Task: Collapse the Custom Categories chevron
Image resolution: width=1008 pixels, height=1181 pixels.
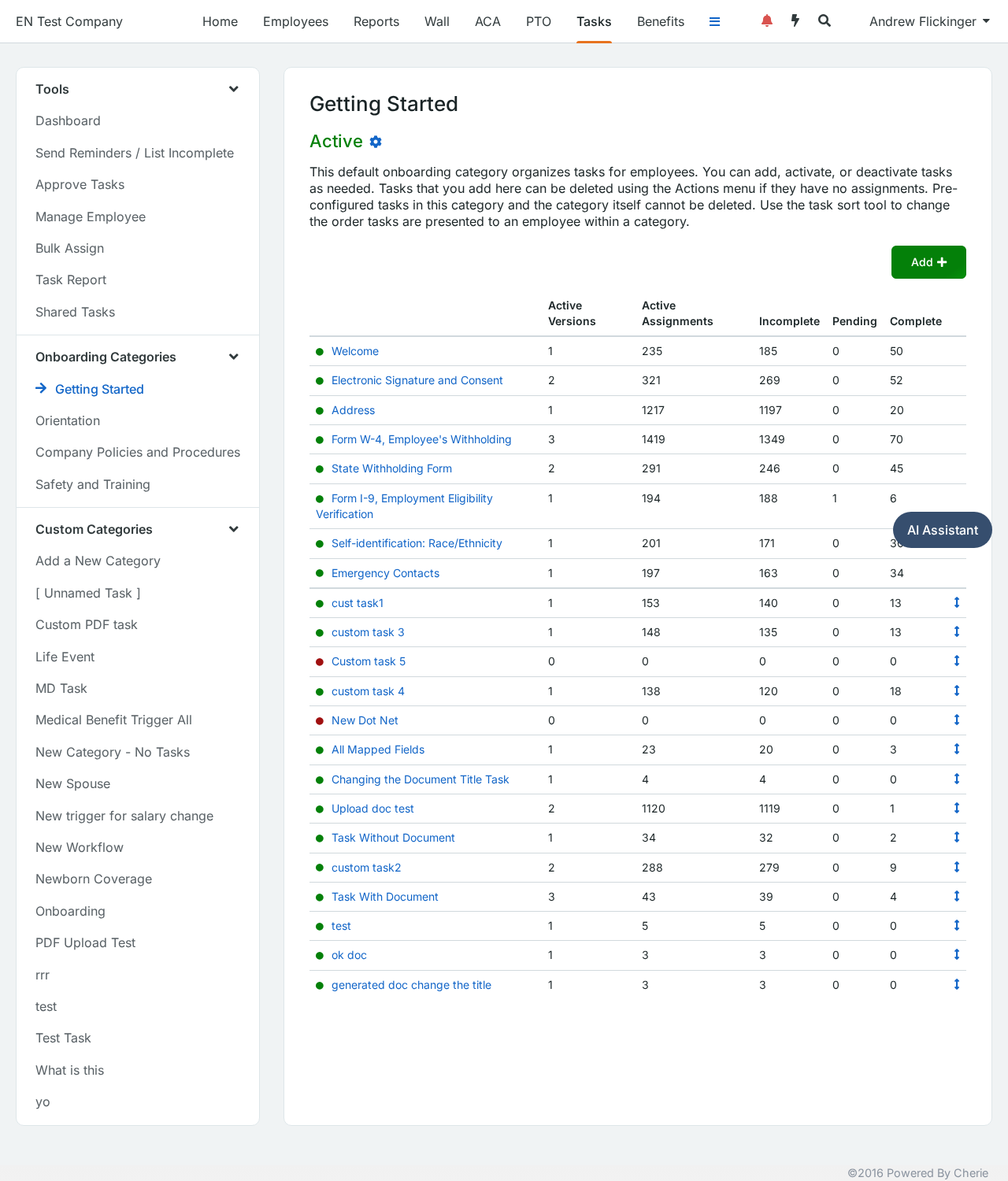Action: pos(234,529)
